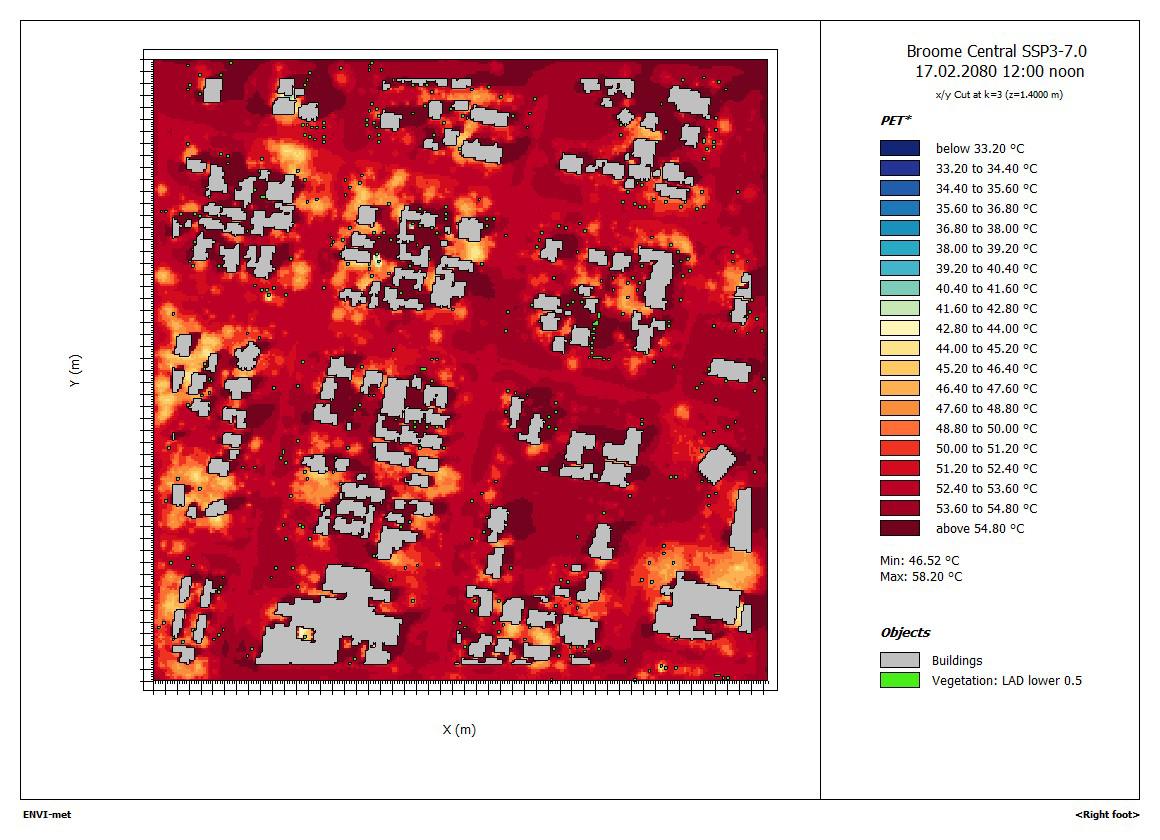Click the 'x/y Cut at k=3' subtitle
The image size is (1160, 840).
(999, 95)
